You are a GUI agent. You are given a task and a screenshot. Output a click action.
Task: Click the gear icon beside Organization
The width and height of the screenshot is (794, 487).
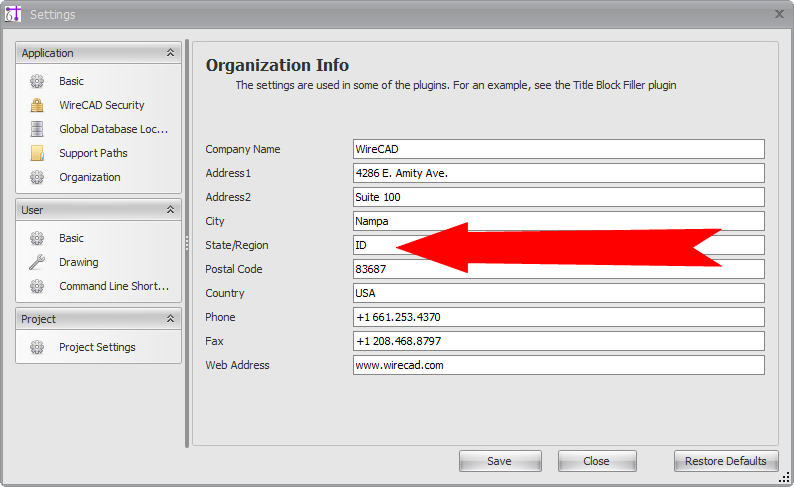37,177
